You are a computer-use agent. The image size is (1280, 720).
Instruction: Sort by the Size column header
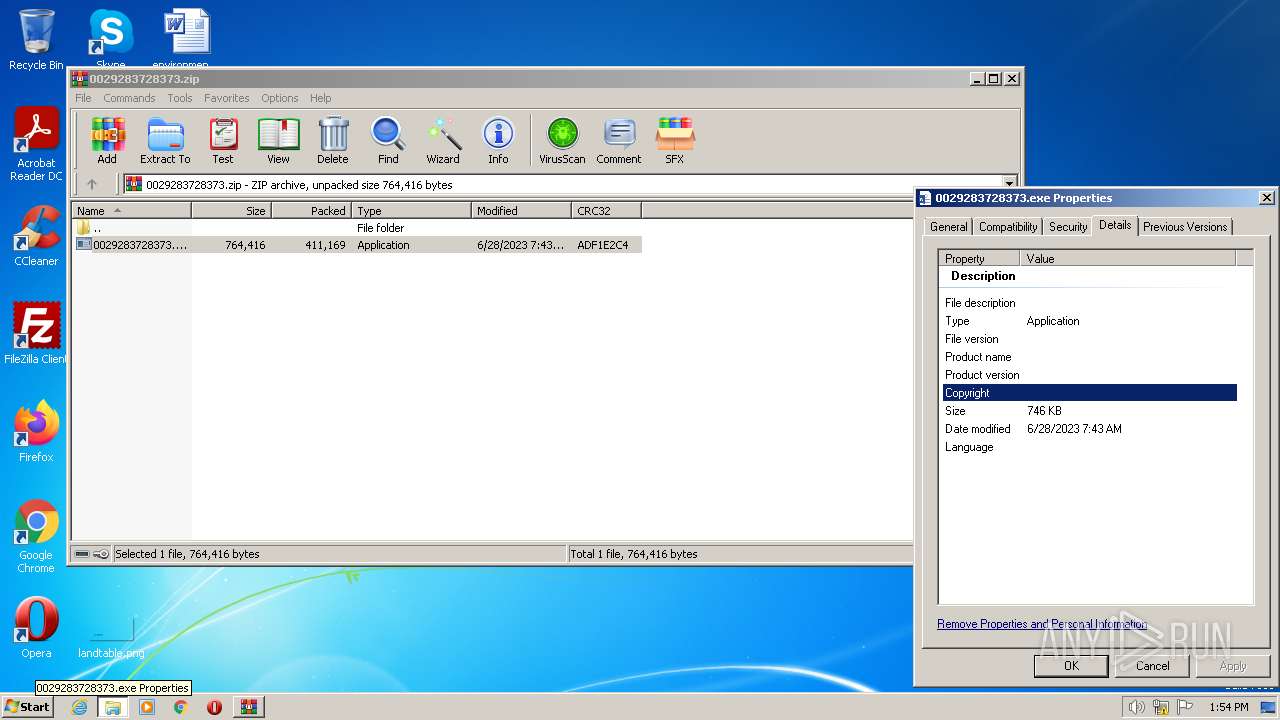point(232,210)
